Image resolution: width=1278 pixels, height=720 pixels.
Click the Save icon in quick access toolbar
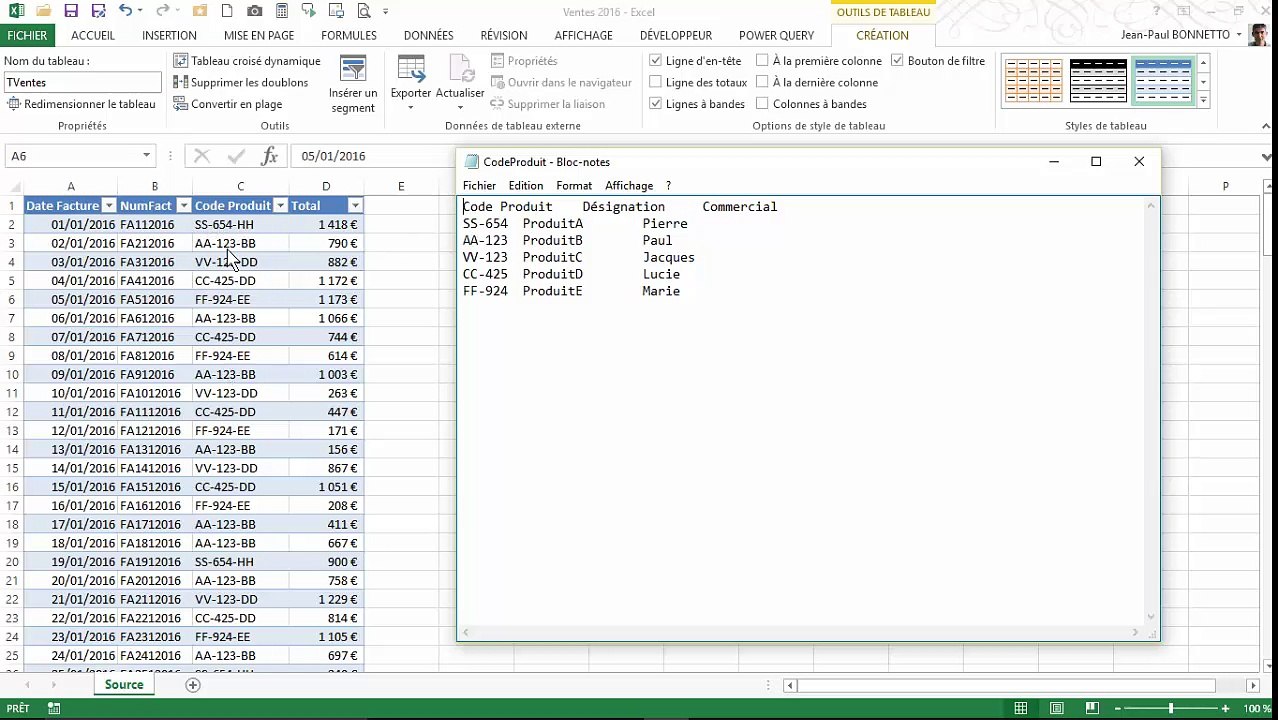(x=71, y=11)
